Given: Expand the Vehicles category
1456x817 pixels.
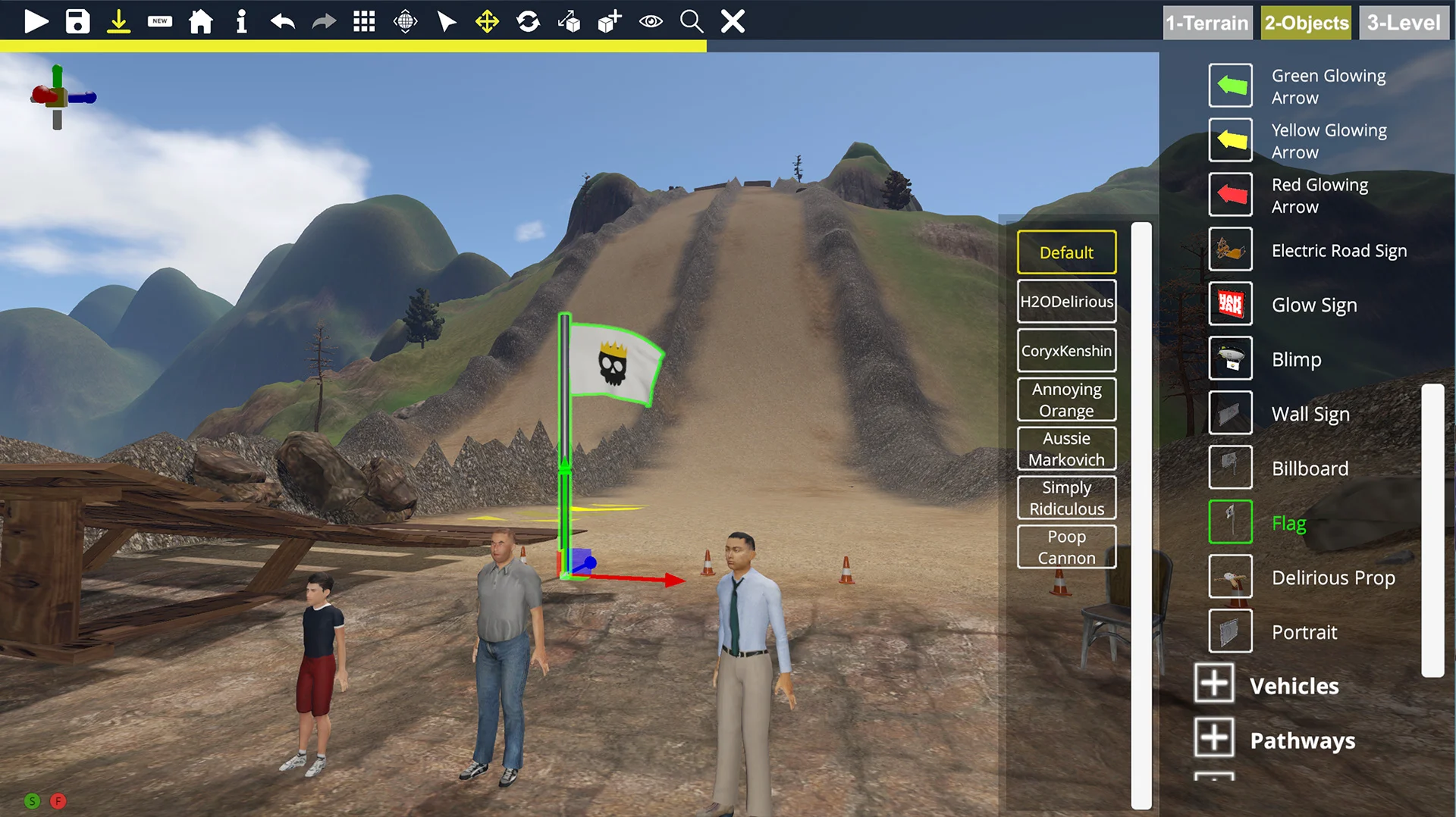Looking at the screenshot, I should point(1214,684).
